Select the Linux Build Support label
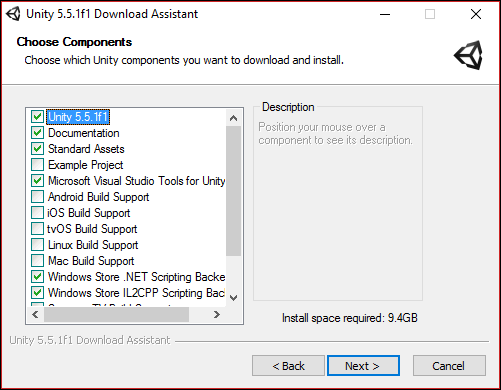Screen dimensions: 501x390 coord(93,245)
